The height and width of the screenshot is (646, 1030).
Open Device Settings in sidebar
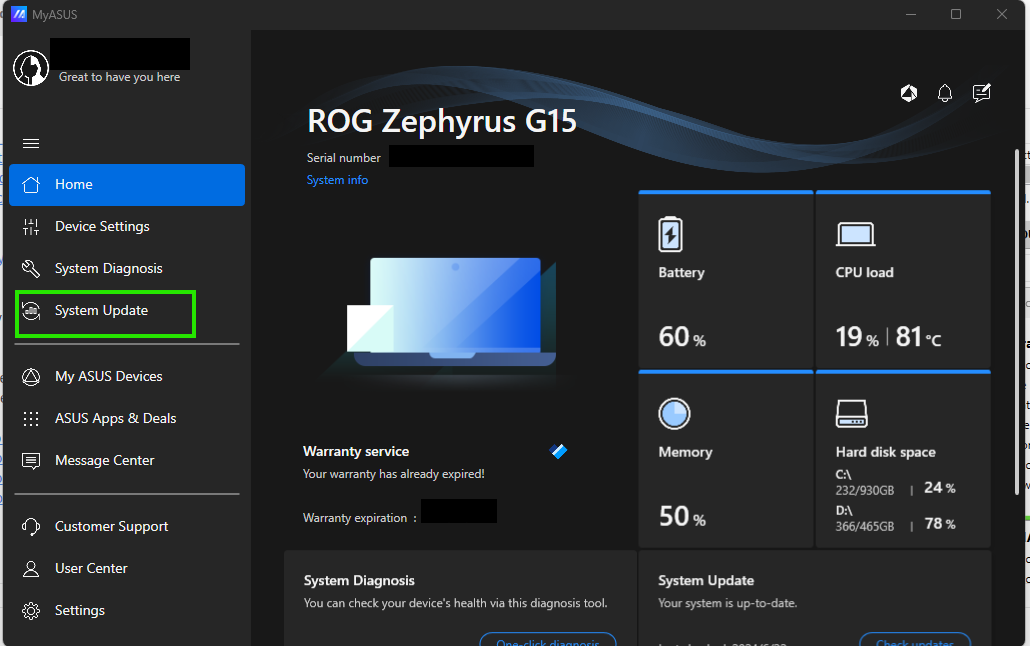127,227
